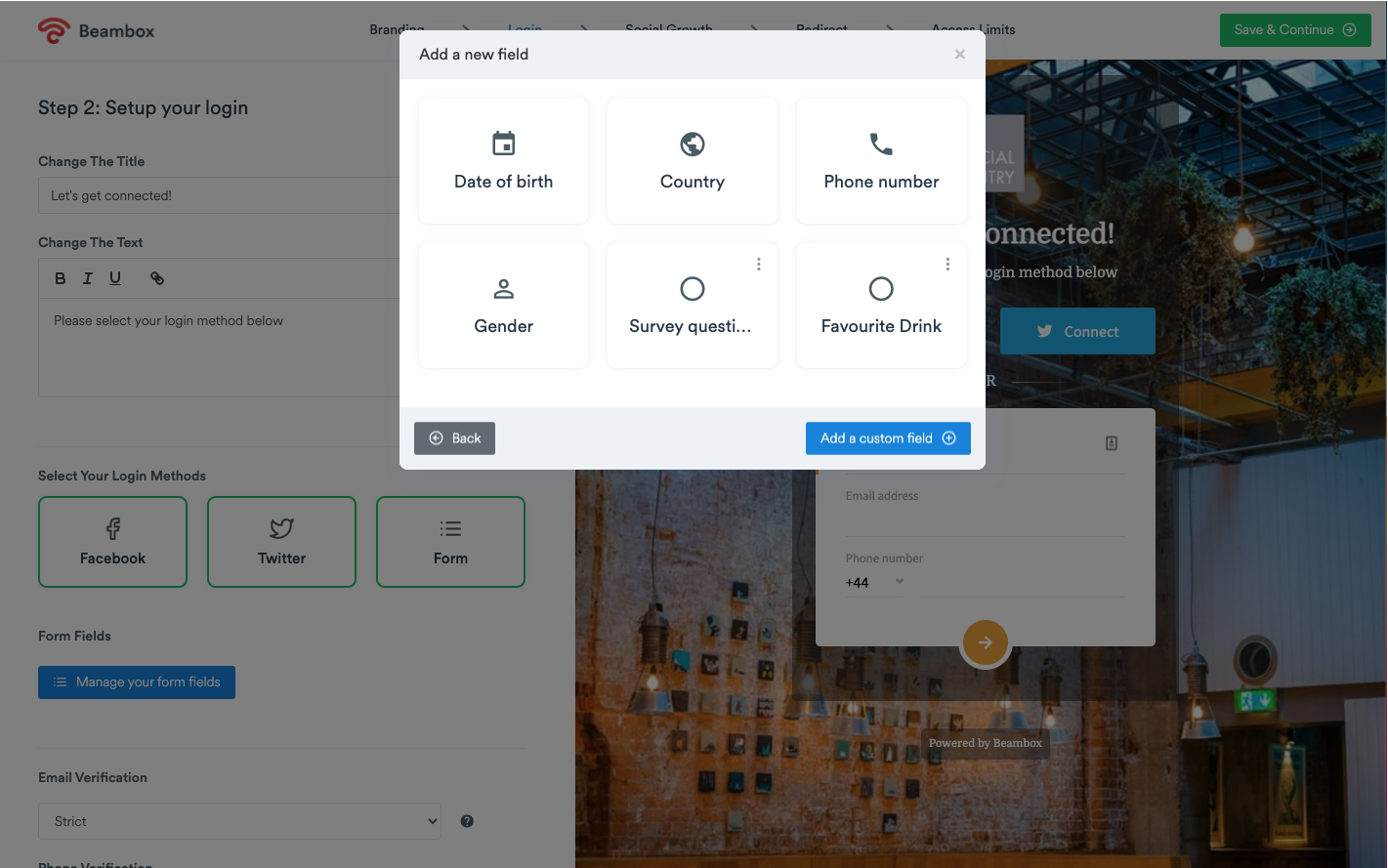This screenshot has width=1388, height=868.
Task: Insert a link in the text editor
Action: point(156,278)
